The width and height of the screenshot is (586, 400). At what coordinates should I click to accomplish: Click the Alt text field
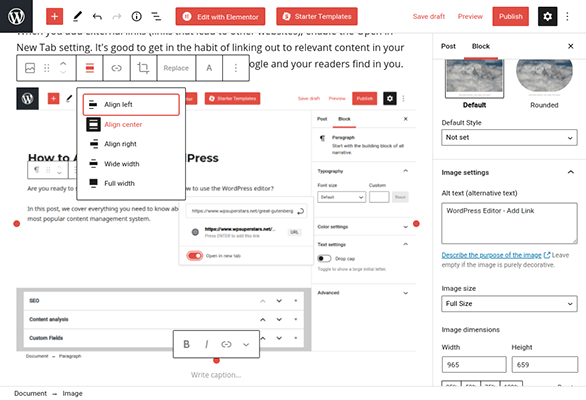pos(509,223)
